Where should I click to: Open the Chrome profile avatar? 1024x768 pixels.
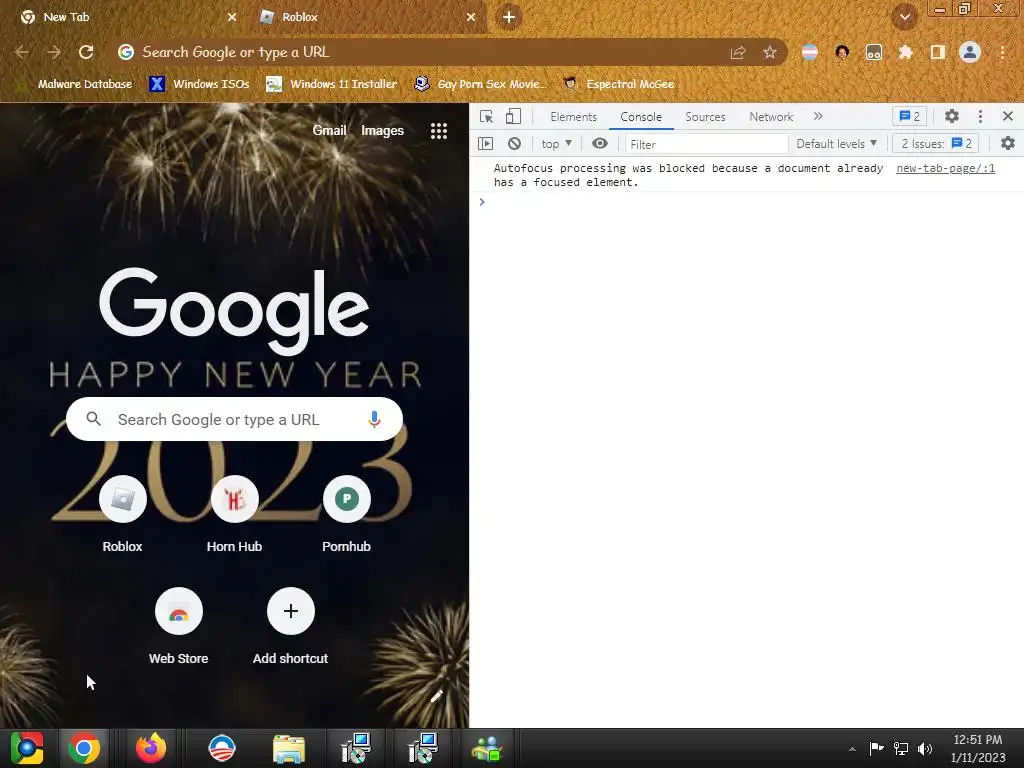970,52
